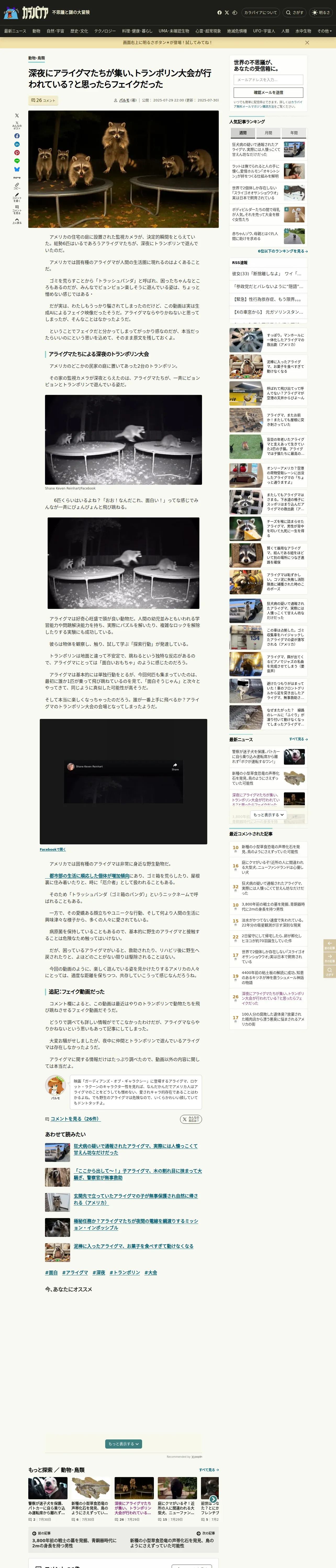Open the 動物 navigation menu item
The image size is (336, 1568).
pyautogui.click(x=37, y=31)
